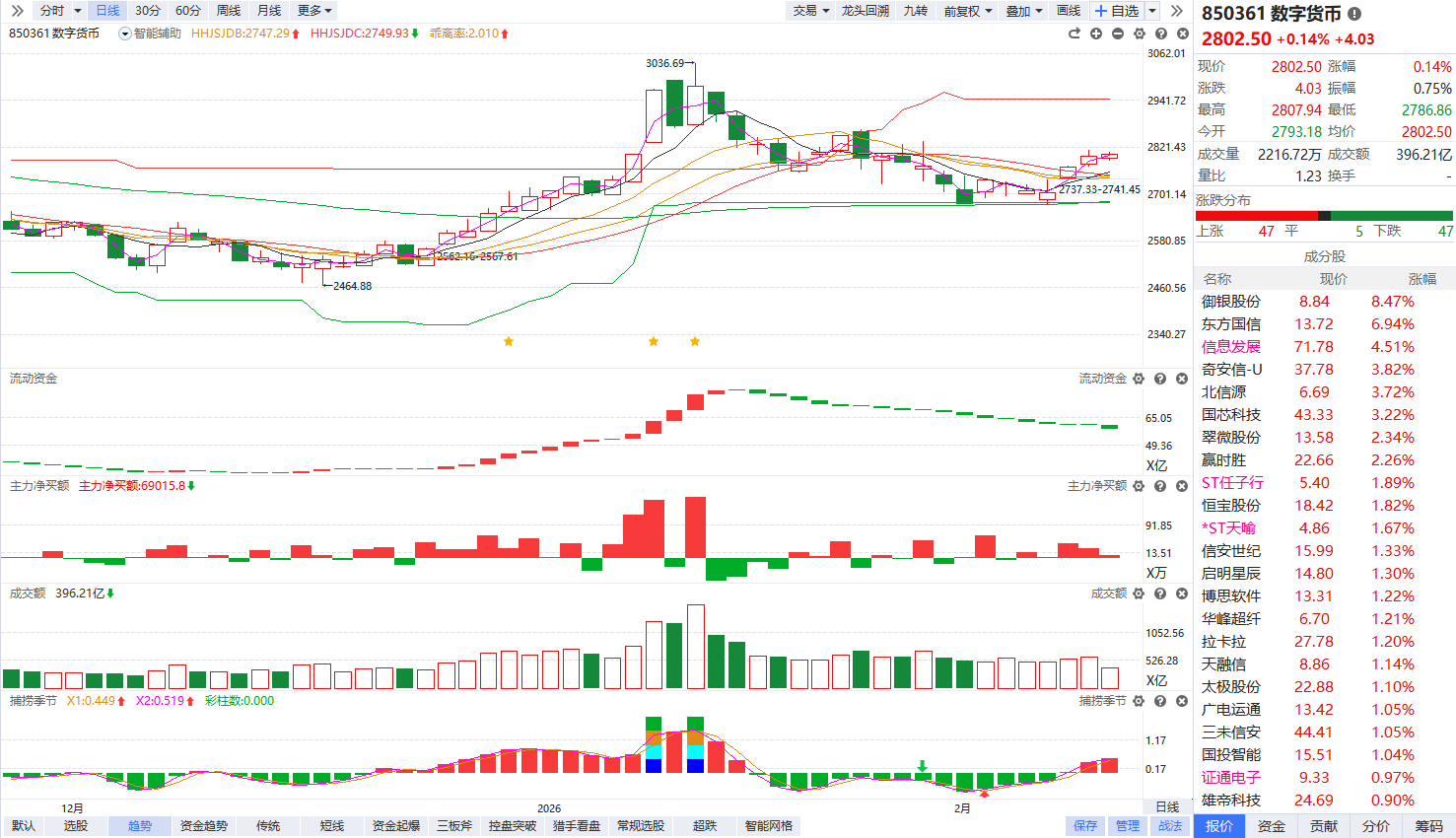Toggle 自选 to add to watchlist
Viewport: 1456px width, 838px height.
[x=1117, y=11]
